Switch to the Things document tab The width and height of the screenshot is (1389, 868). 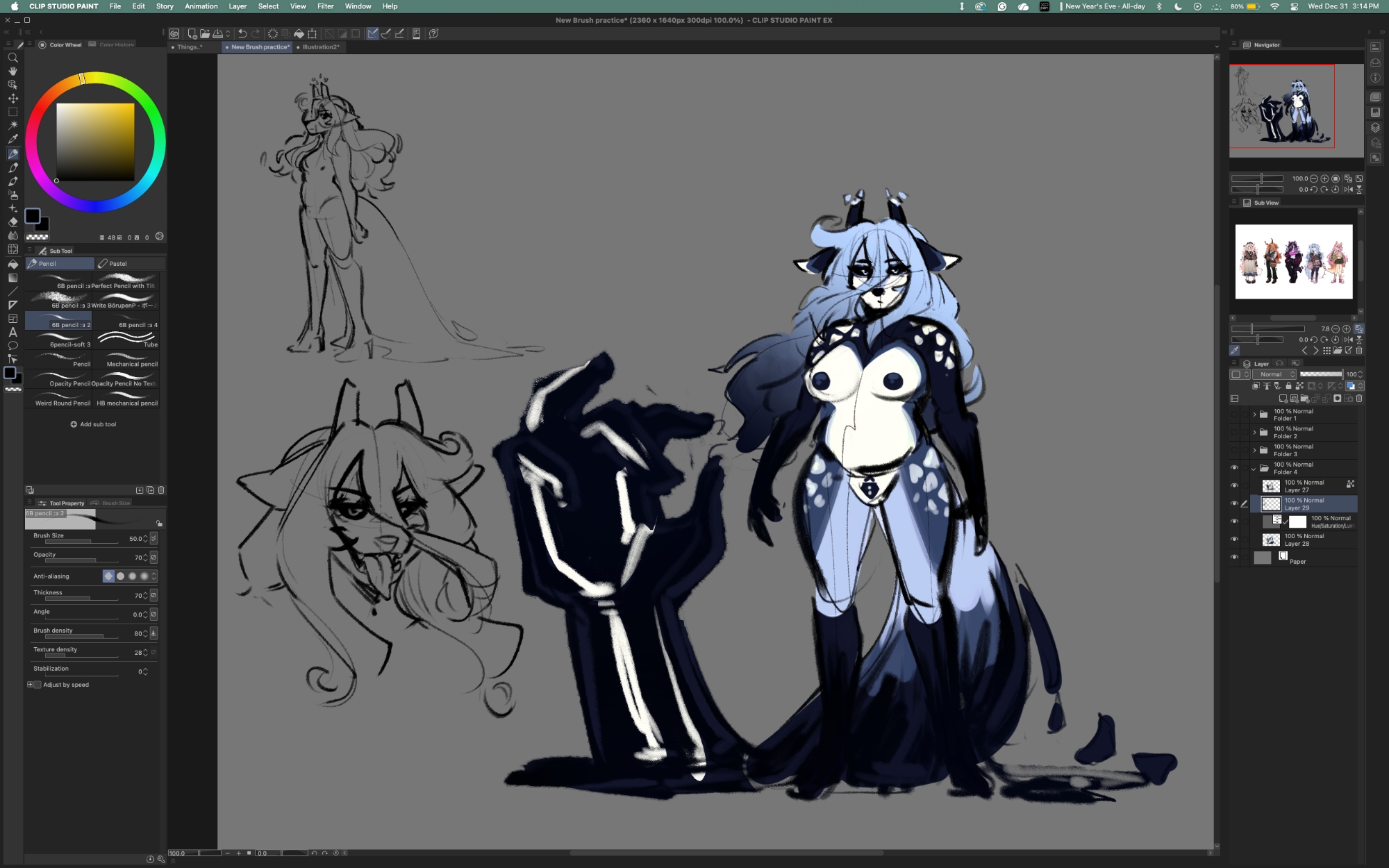189,47
